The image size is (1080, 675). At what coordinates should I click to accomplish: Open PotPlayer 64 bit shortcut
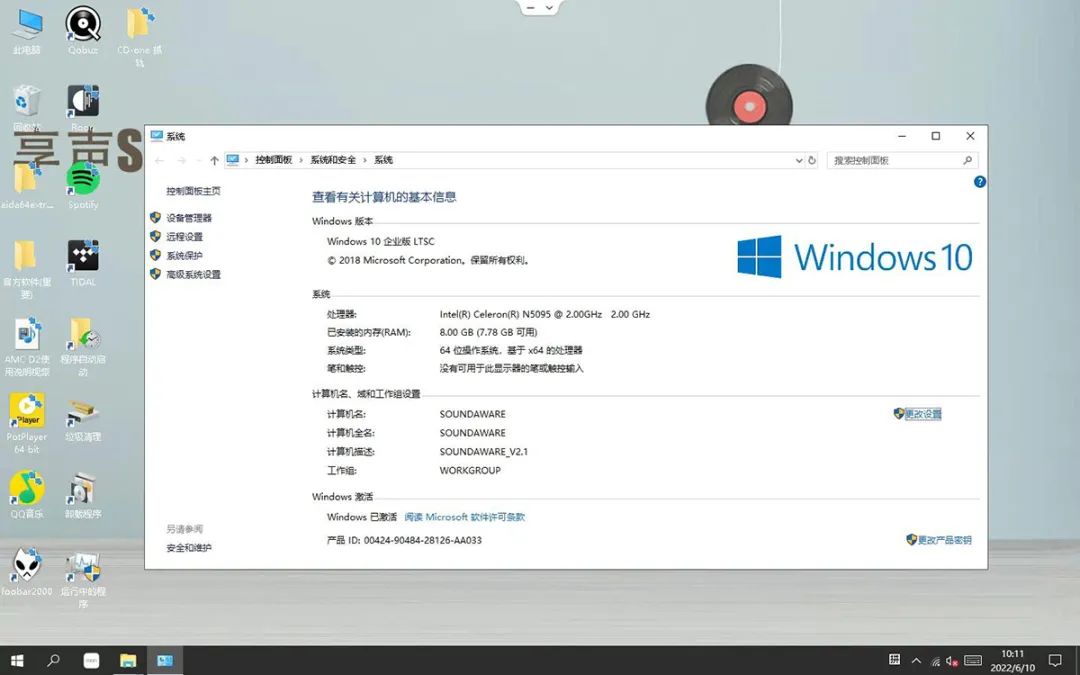click(x=27, y=411)
